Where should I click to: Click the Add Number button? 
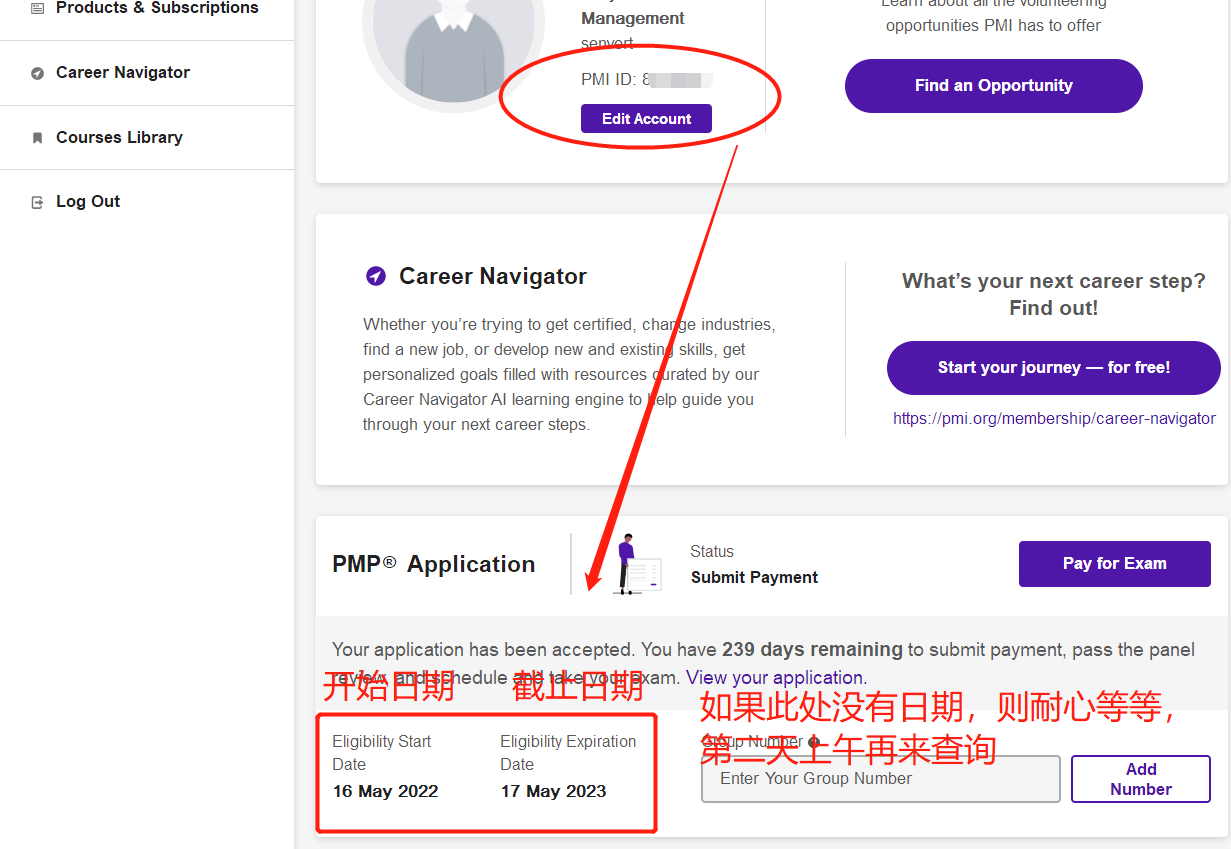pyautogui.click(x=1140, y=779)
